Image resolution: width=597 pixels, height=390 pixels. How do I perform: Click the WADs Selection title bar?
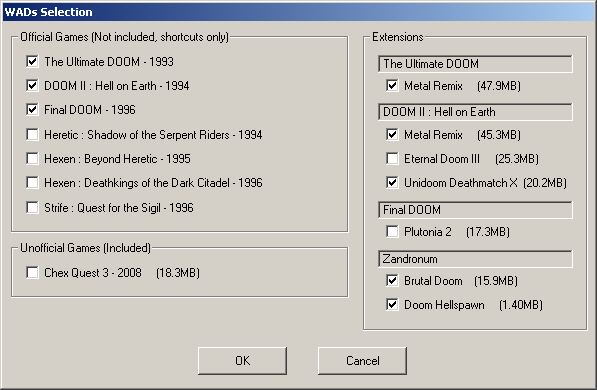pos(298,12)
